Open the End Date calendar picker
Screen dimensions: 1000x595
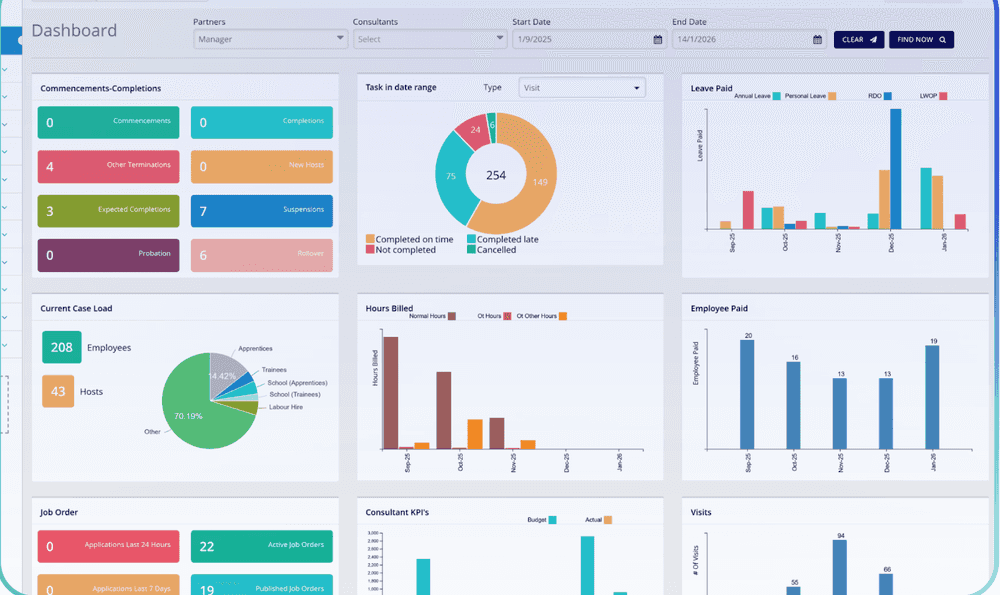coord(818,40)
